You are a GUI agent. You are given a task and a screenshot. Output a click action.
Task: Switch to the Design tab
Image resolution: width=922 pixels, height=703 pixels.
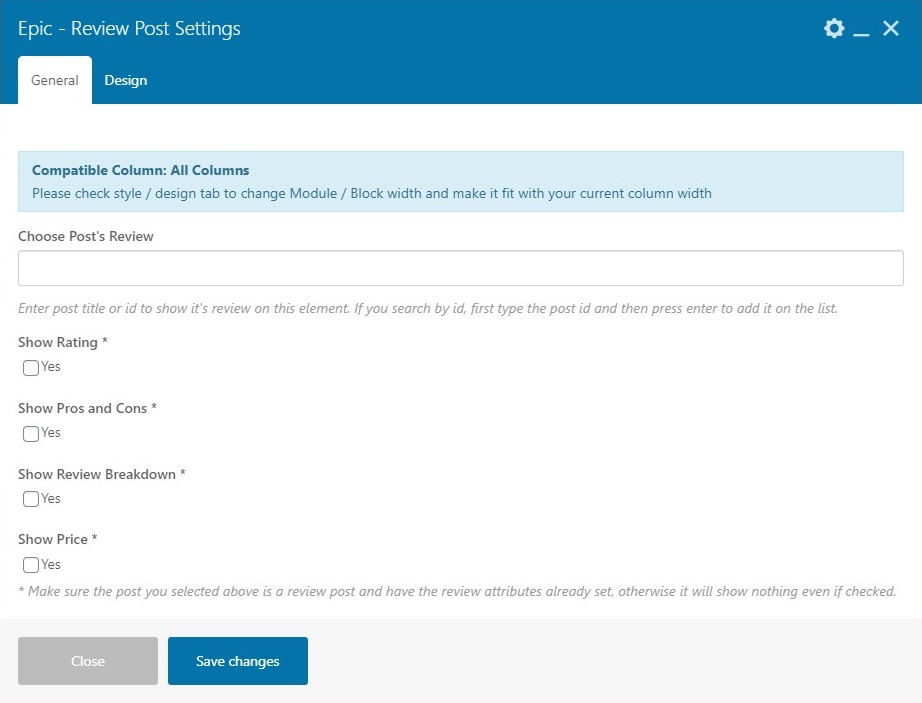(126, 80)
